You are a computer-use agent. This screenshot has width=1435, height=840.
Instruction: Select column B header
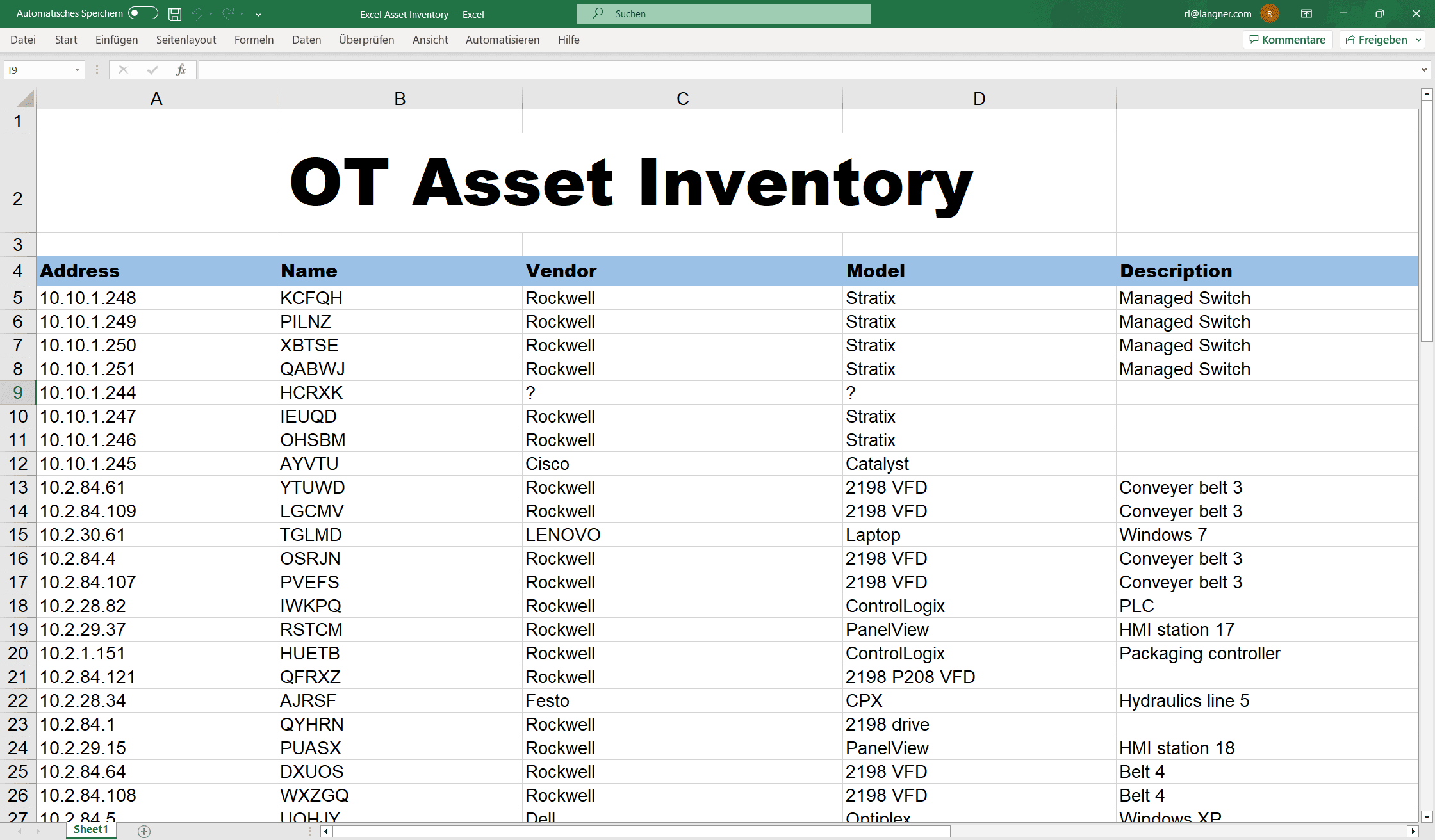(400, 99)
